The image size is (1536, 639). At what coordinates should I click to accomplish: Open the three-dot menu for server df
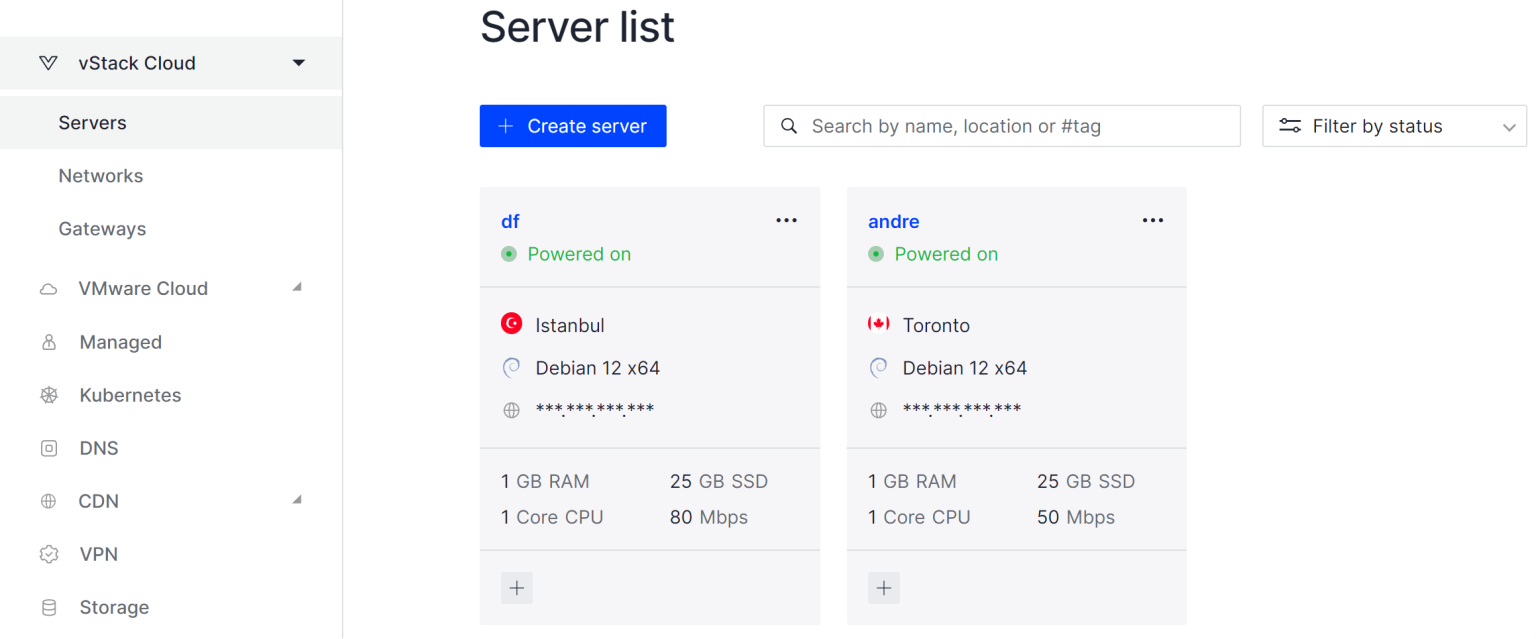pos(786,221)
